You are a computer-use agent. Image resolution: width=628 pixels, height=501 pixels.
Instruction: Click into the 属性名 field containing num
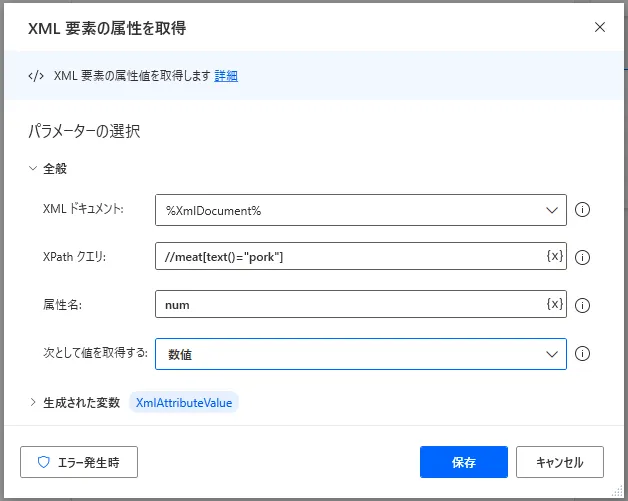tap(350, 304)
